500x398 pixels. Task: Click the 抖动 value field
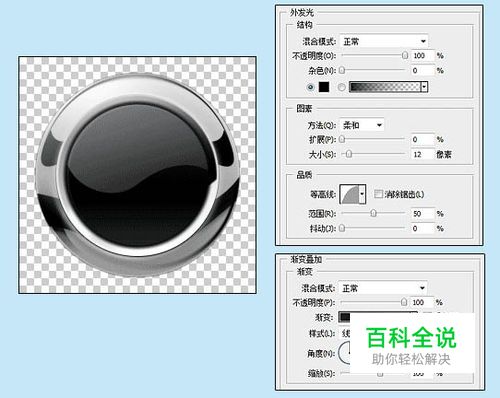coord(422,228)
